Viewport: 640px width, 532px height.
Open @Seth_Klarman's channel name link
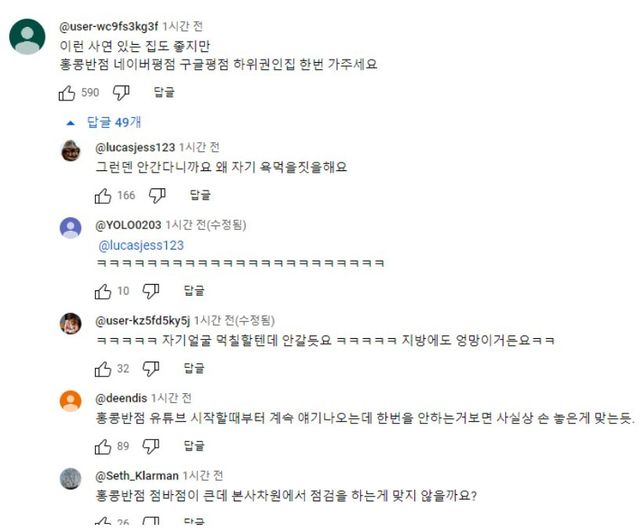click(139, 475)
